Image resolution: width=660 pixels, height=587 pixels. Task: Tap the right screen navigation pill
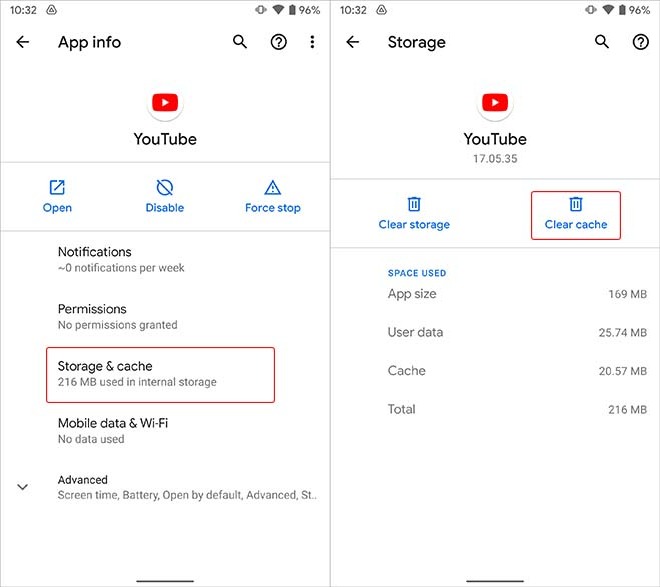coord(495,581)
